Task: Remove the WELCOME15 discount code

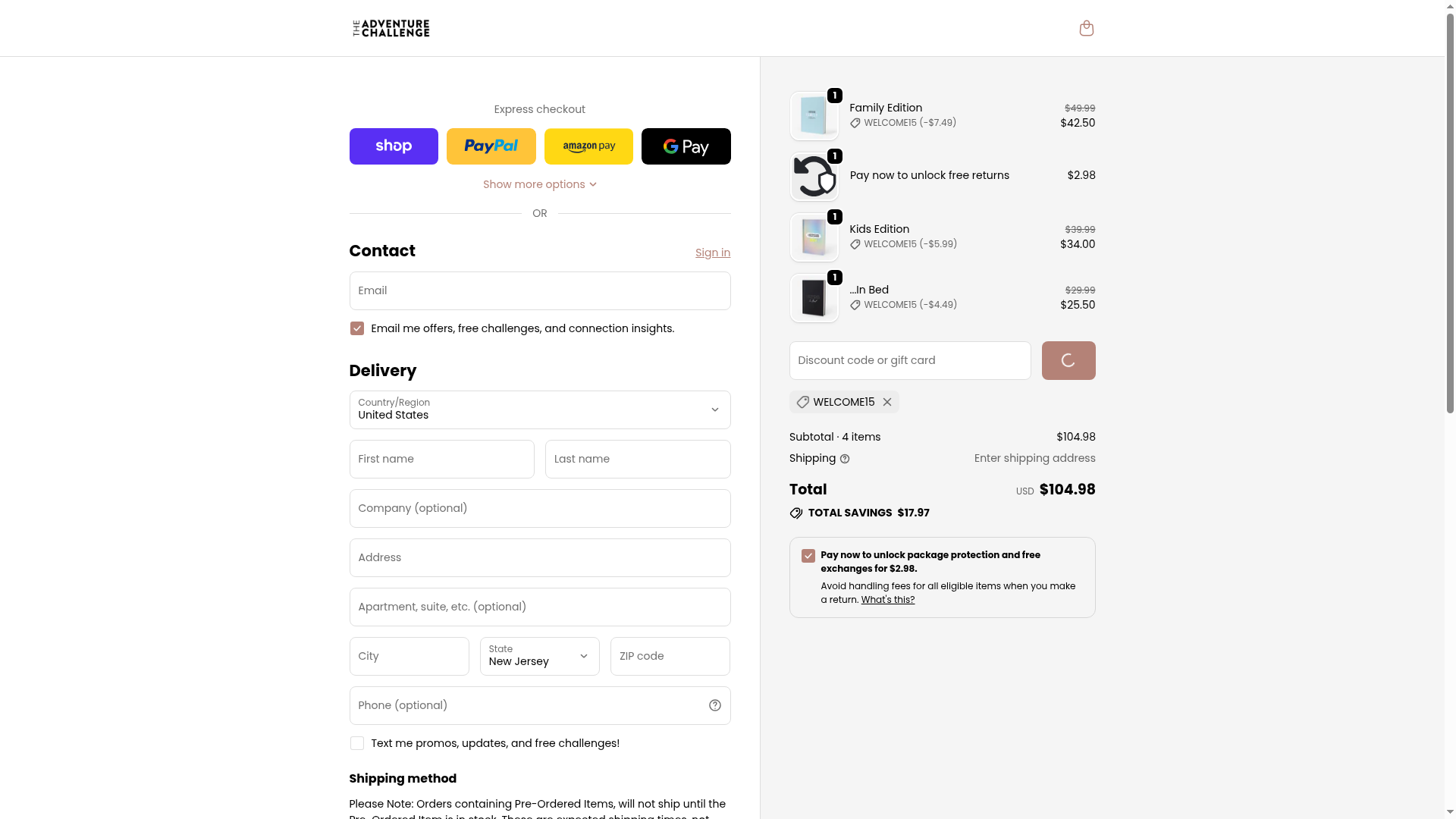Action: pyautogui.click(x=887, y=402)
